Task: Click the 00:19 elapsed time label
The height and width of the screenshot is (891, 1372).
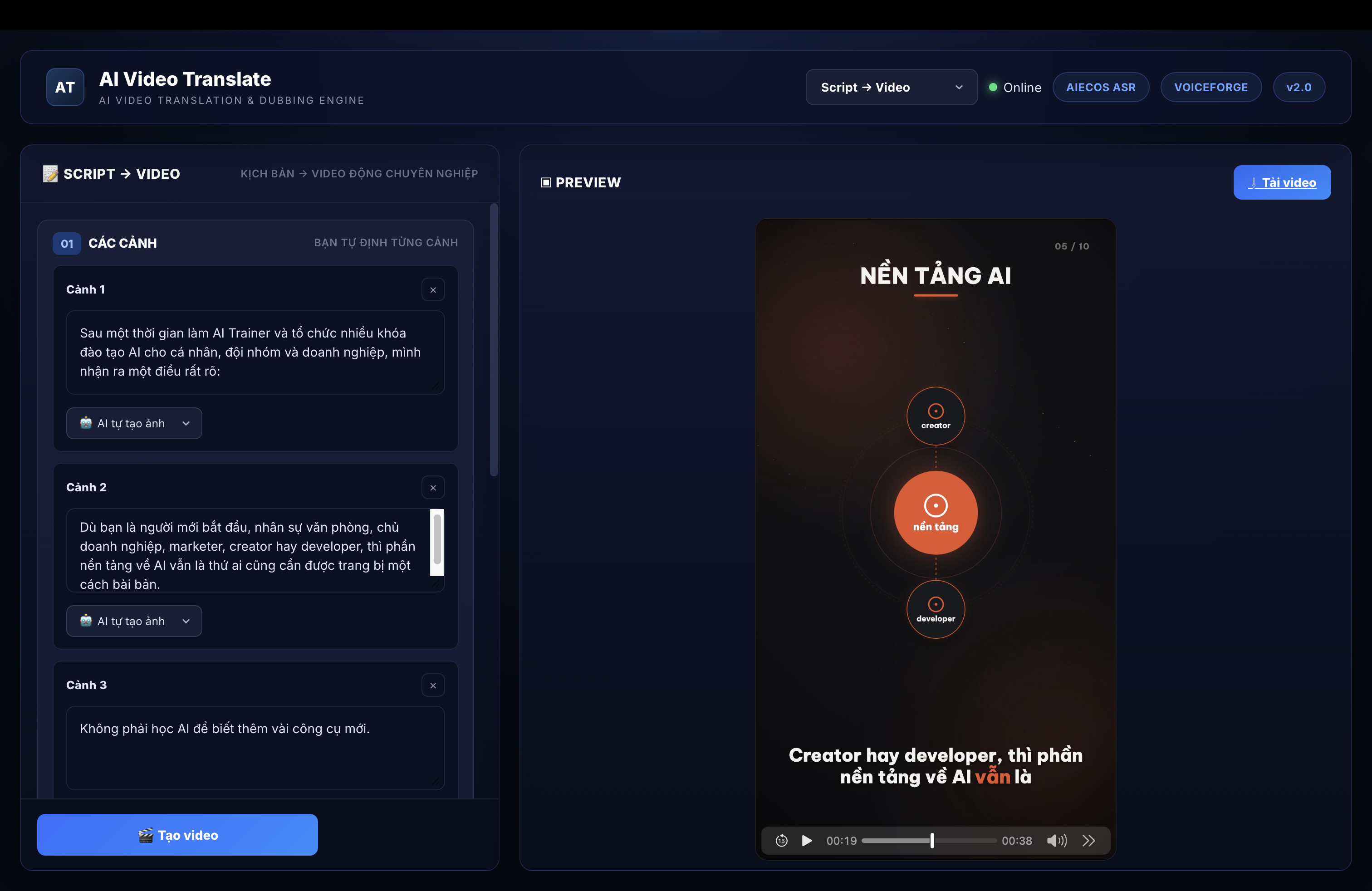Action: (842, 841)
